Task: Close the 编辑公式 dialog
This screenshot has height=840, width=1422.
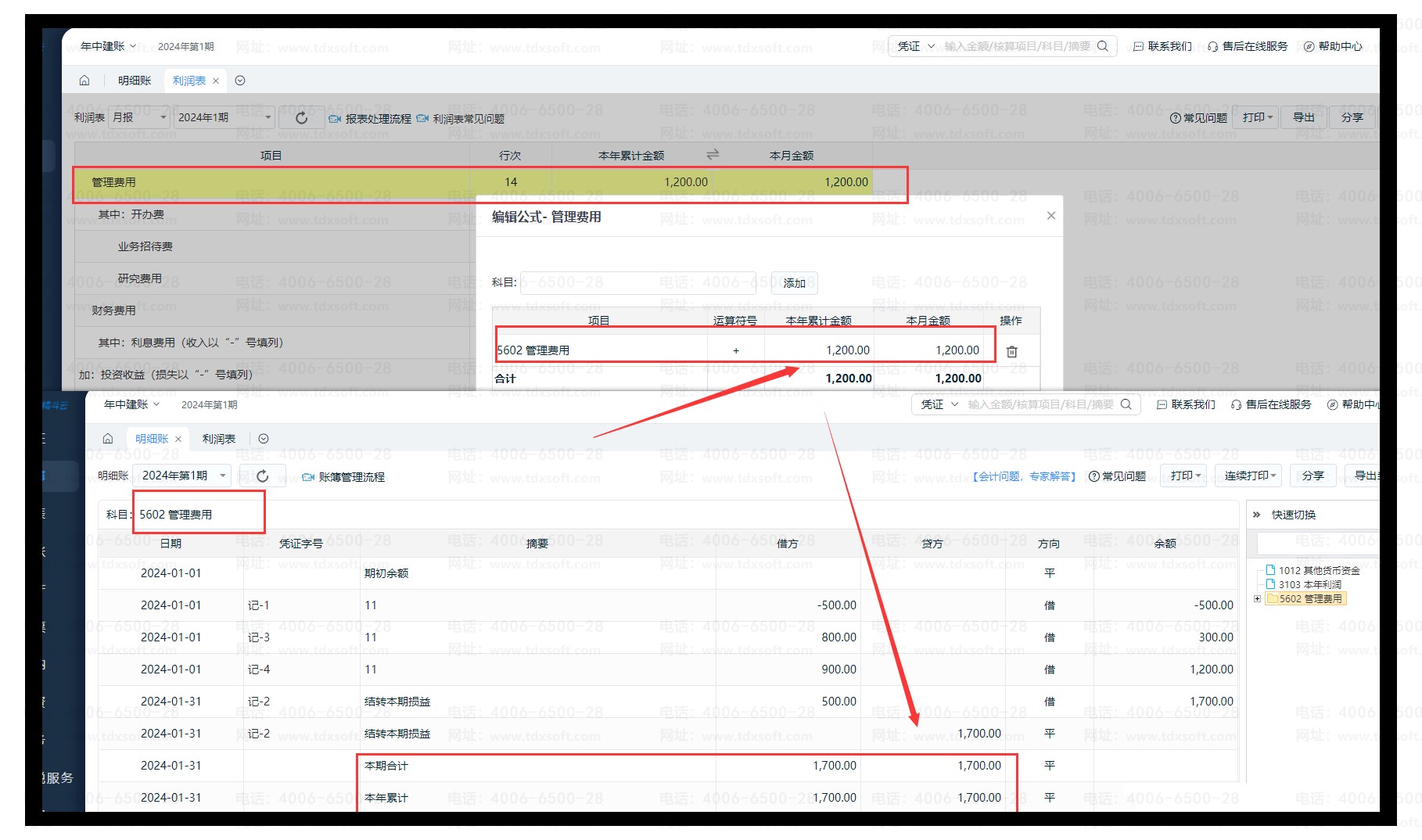Action: pos(1050,216)
